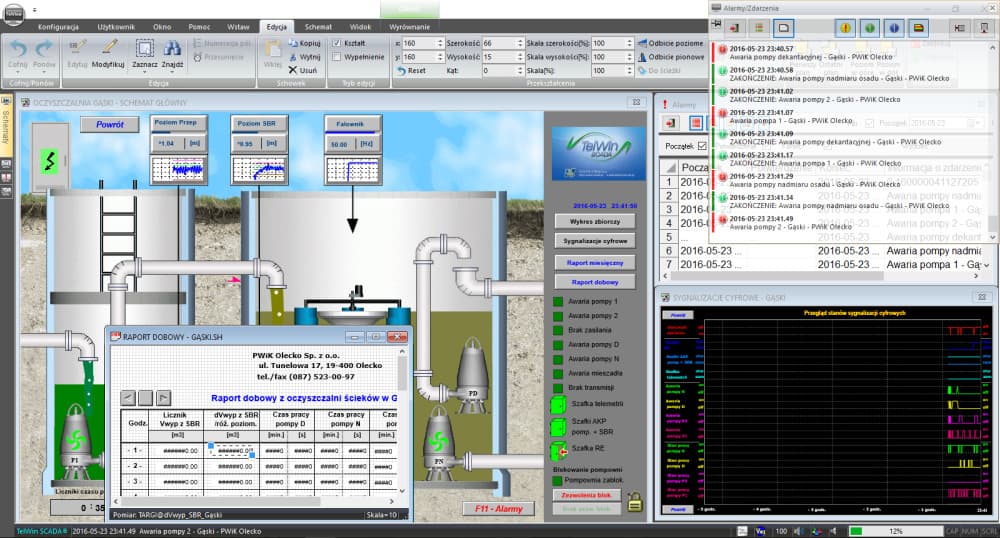Open the Konfiguracja menu

tap(58, 27)
